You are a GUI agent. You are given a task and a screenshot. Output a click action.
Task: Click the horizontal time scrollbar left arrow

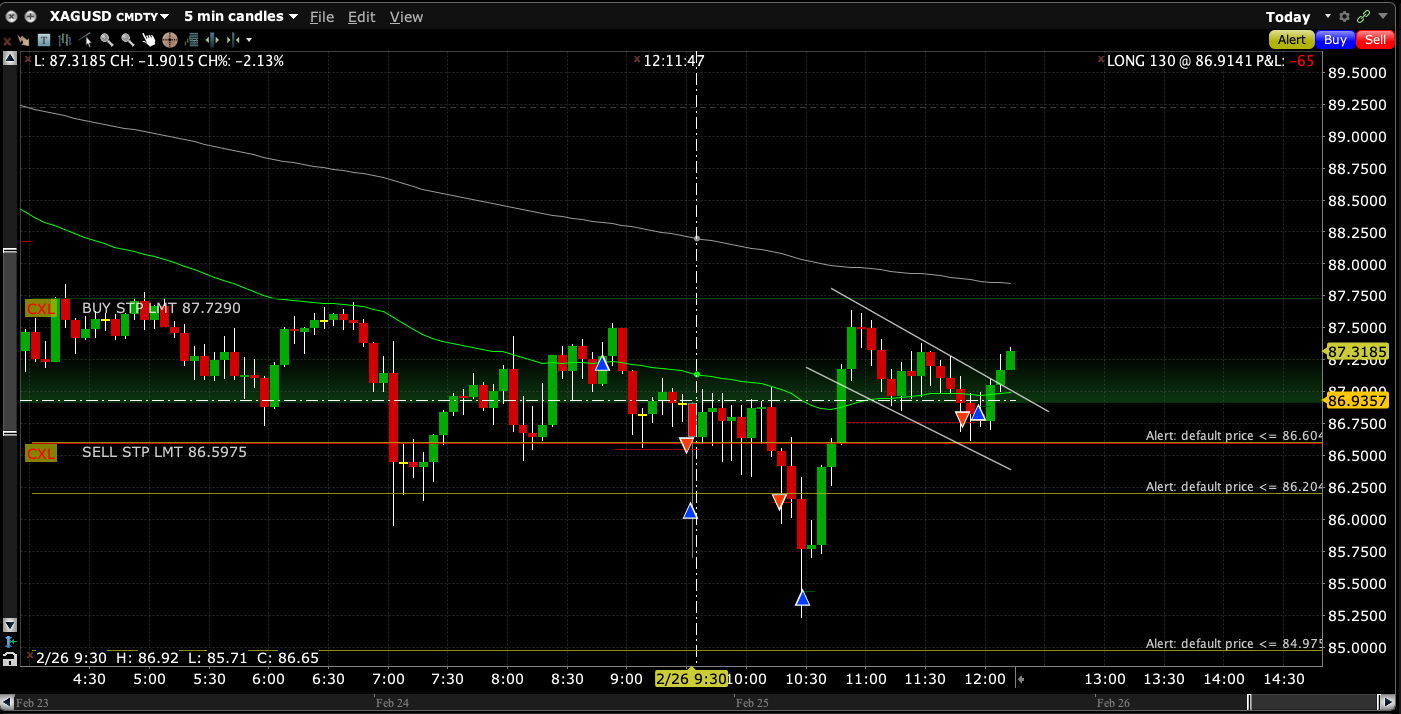coord(6,704)
